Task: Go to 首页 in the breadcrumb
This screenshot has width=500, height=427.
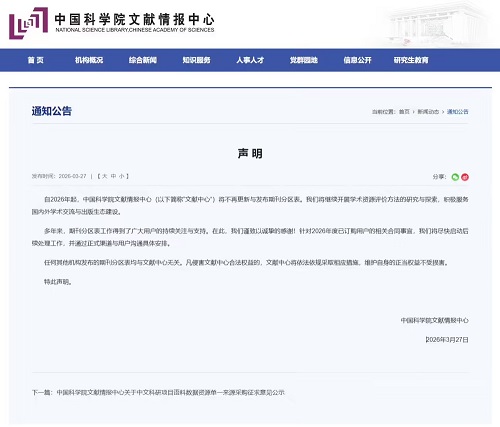Action: pos(404,112)
